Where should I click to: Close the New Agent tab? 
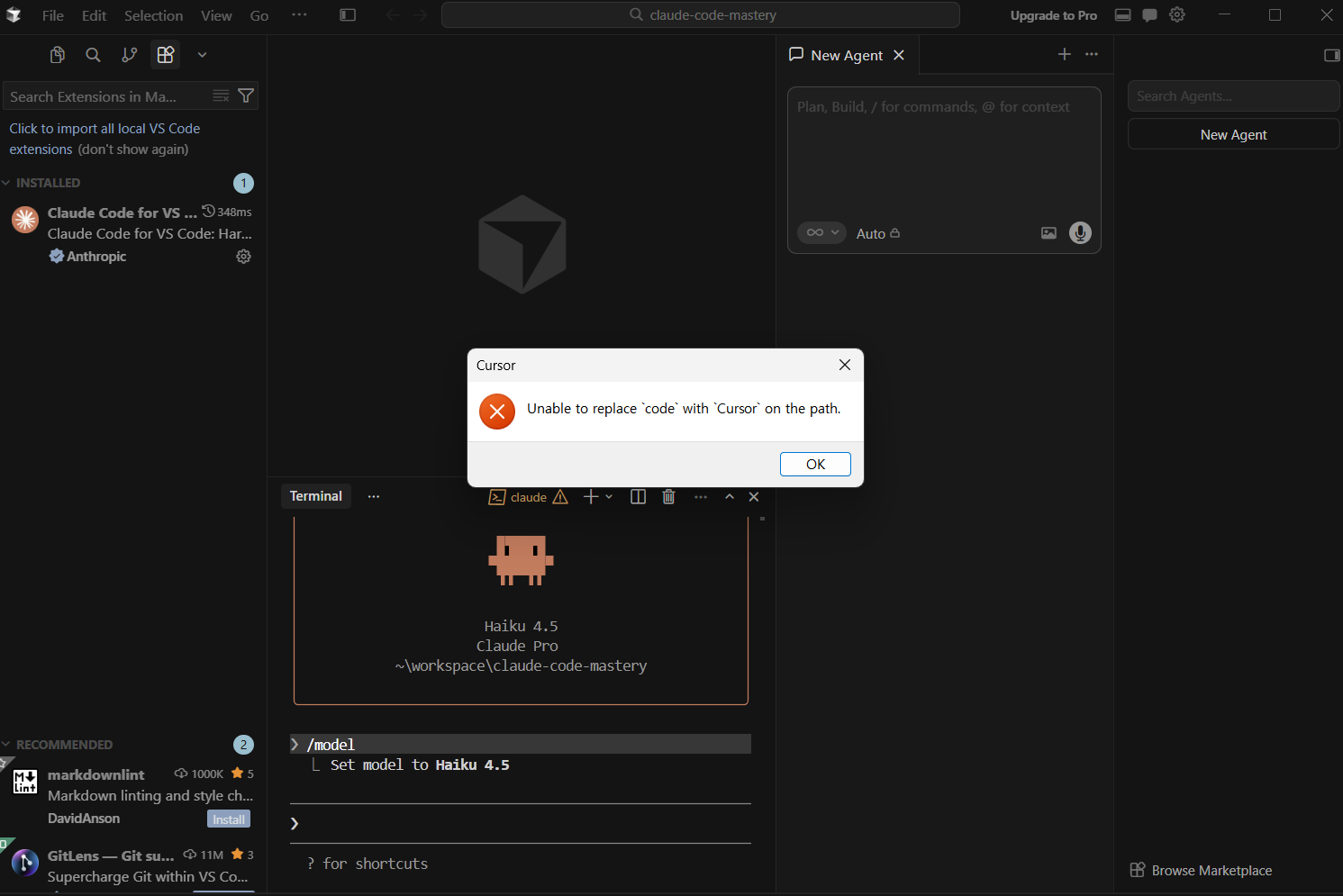pyautogui.click(x=899, y=55)
